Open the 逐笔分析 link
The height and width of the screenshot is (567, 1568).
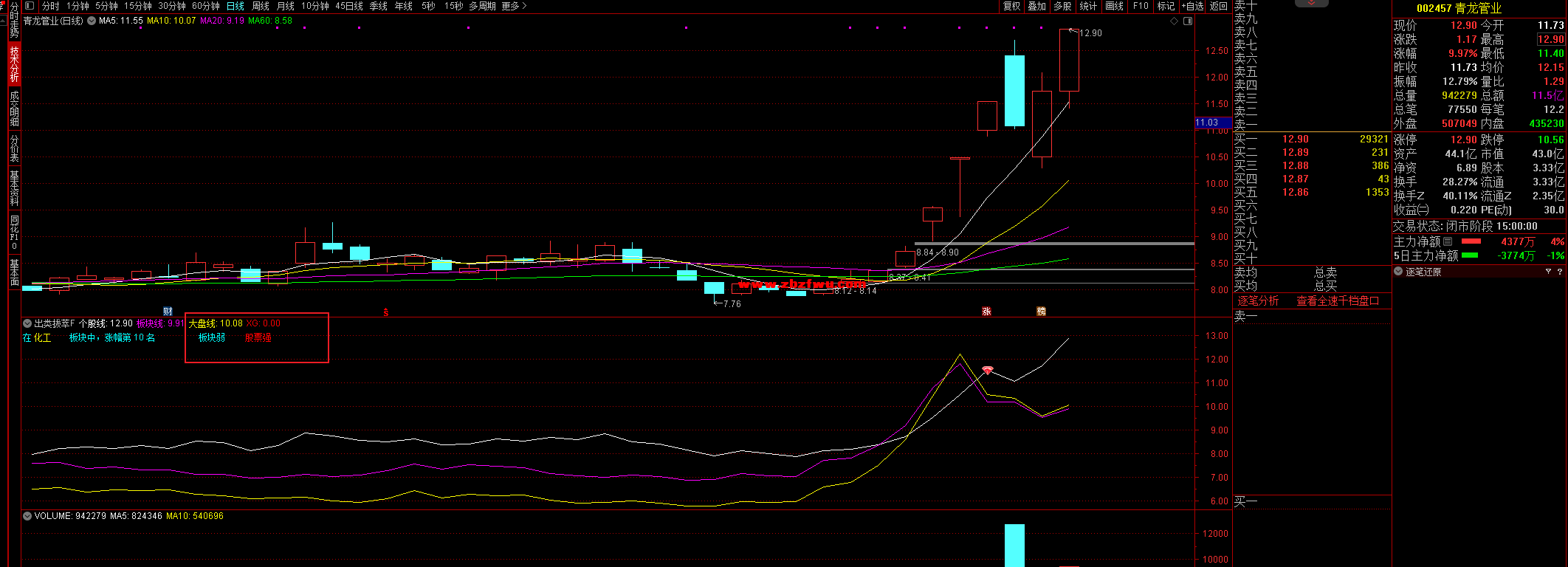point(1258,301)
